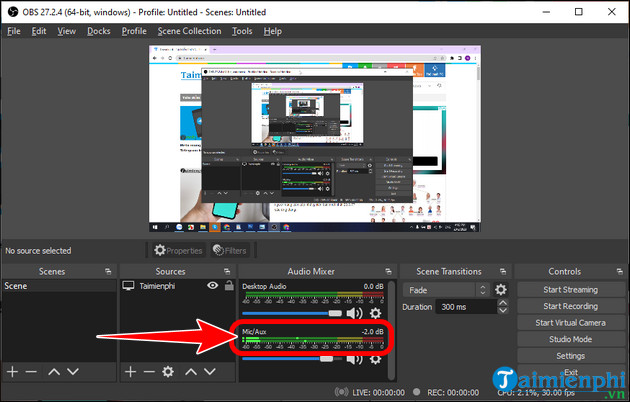Image resolution: width=630 pixels, height=402 pixels.
Task: Click the Audio Mixer vertical scrollbar
Action: [x=391, y=330]
